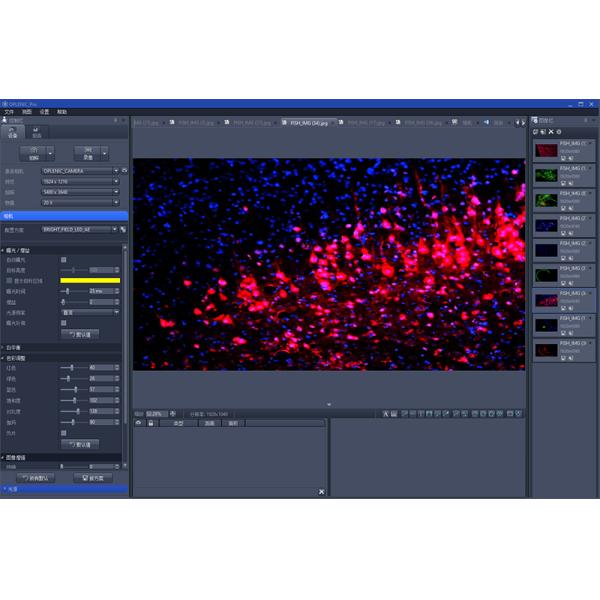The image size is (600, 600).
Task: Click the down arrow below the image view
Action: tap(329, 404)
